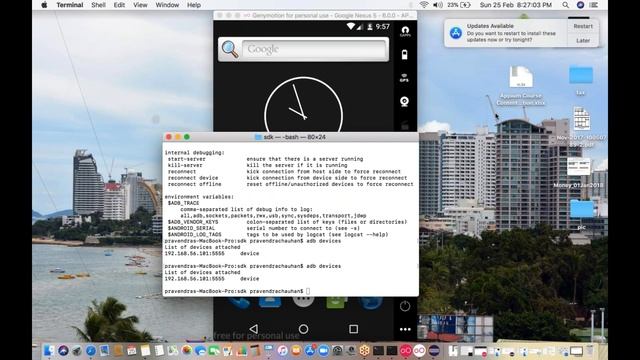The image size is (640, 360).
Task: Open Safari from the Dock
Action: (x=91, y=350)
